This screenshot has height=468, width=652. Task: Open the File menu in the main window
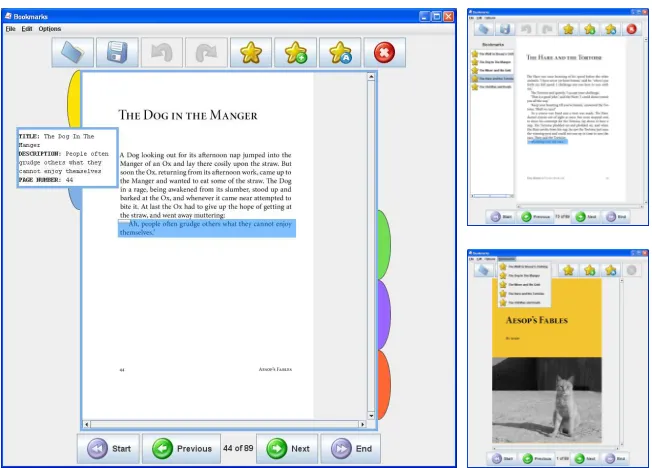pos(10,29)
